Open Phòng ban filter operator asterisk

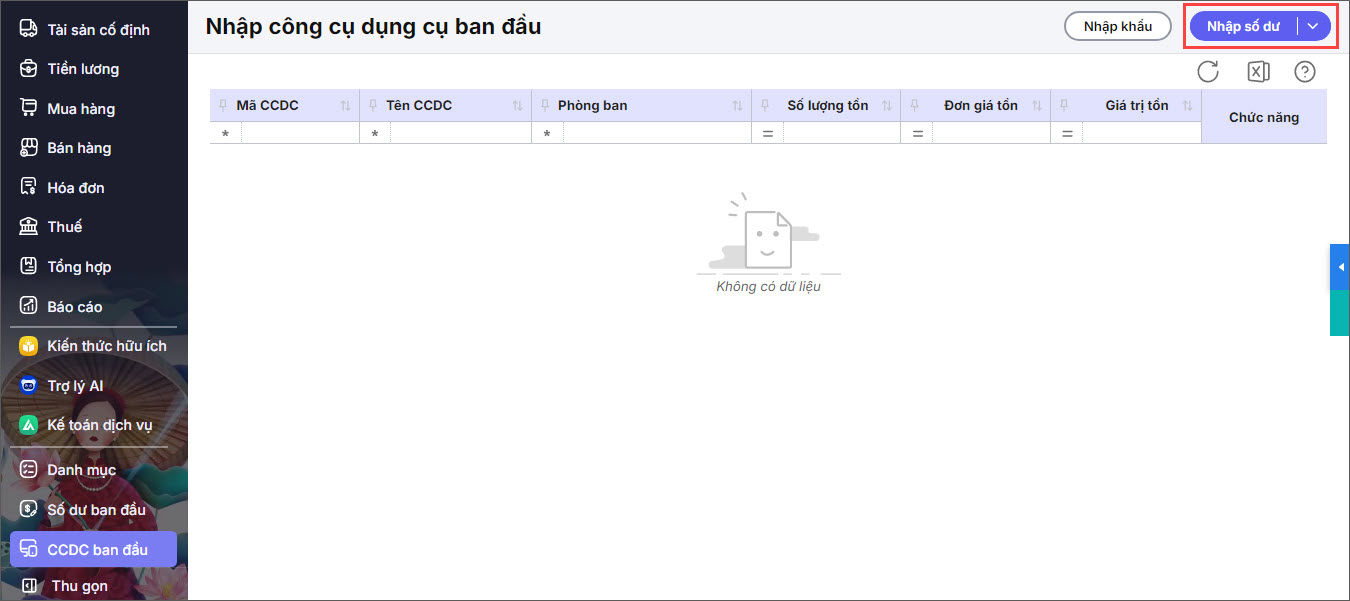tap(547, 133)
